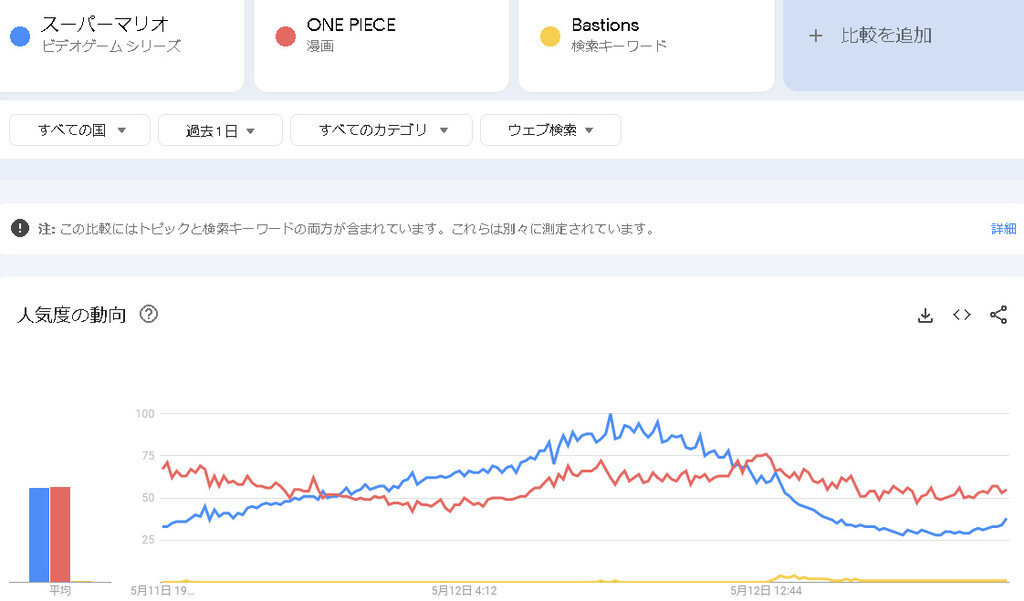Open the すべてのカテゴリ category dropdown
The width and height of the screenshot is (1024, 601).
pyautogui.click(x=381, y=130)
